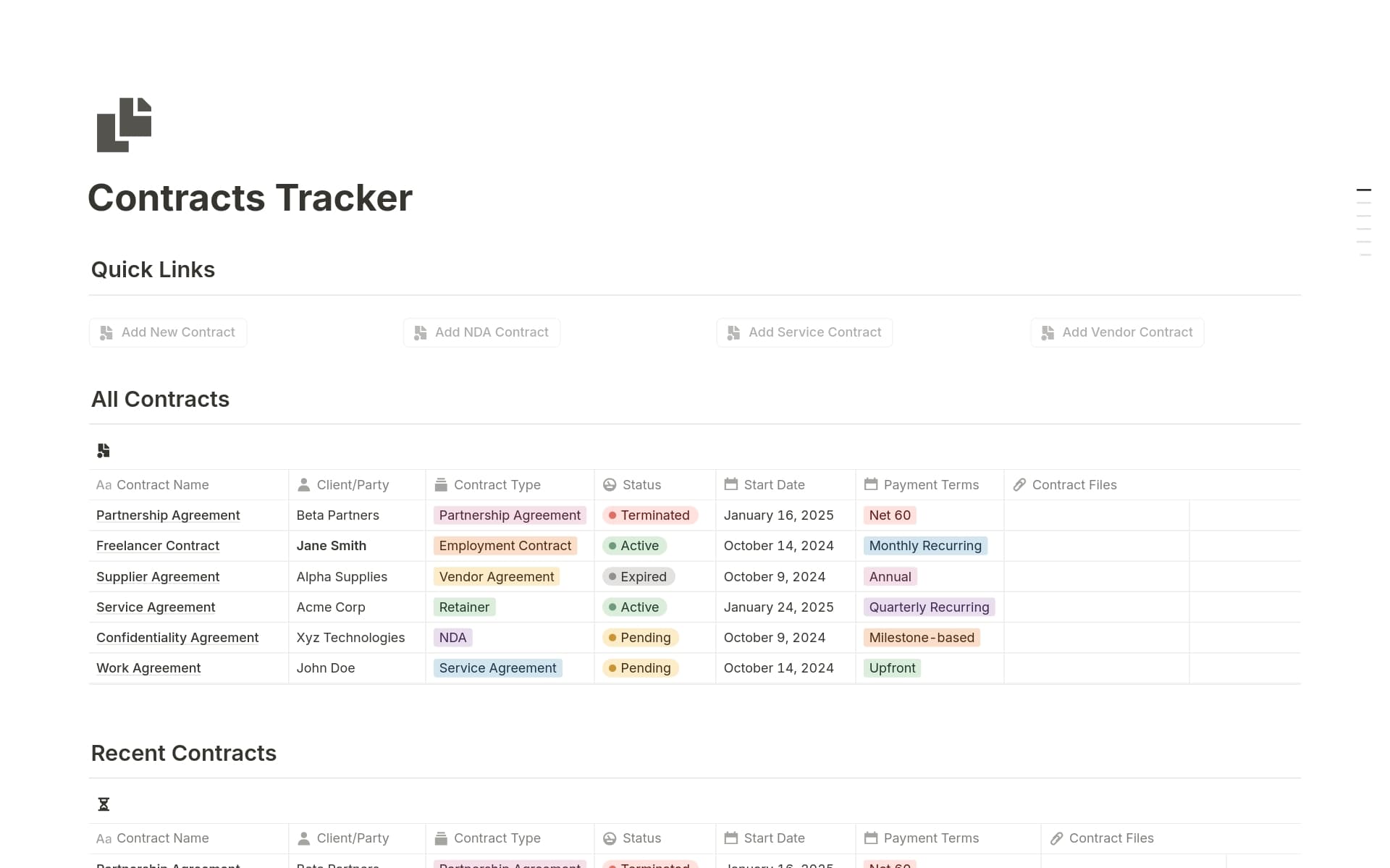This screenshot has width=1390, height=868.
Task: Open the Status column options in Recent Contracts
Action: 641,838
